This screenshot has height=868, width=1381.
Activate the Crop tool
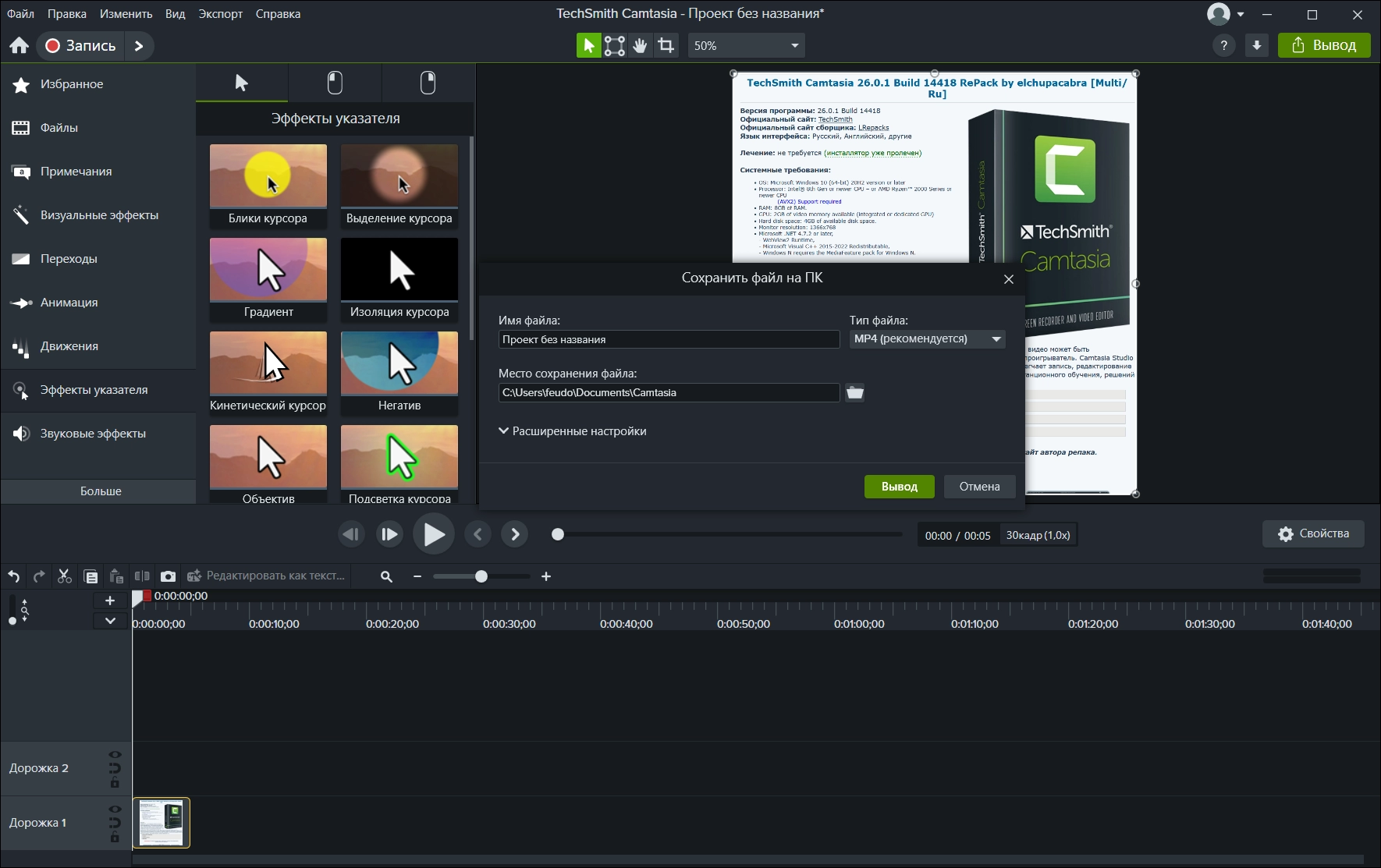point(666,46)
